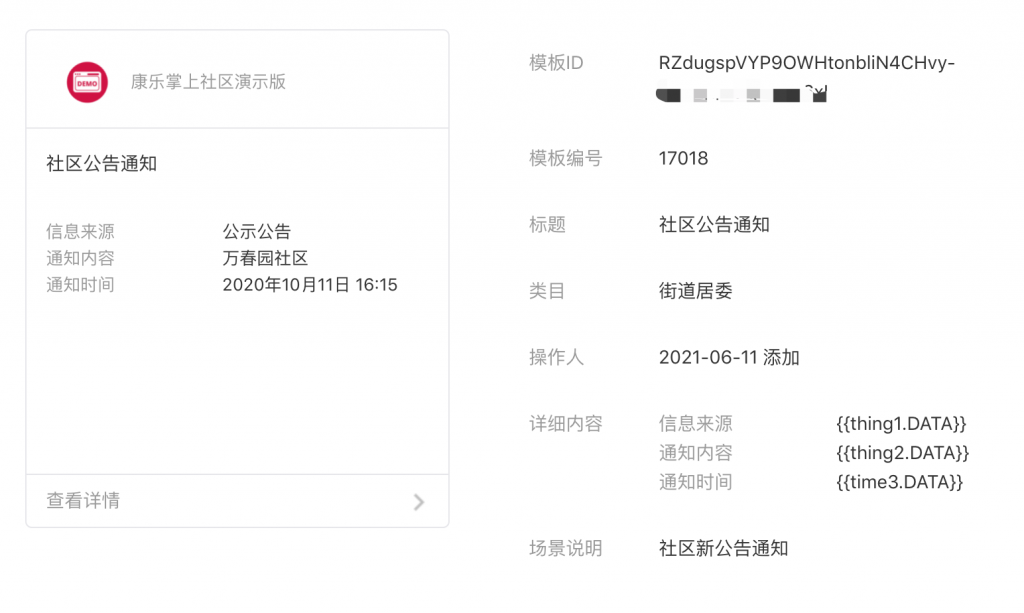1024x613 pixels.
Task: Select the {{time3.DATA}} placeholder
Action: click(899, 482)
